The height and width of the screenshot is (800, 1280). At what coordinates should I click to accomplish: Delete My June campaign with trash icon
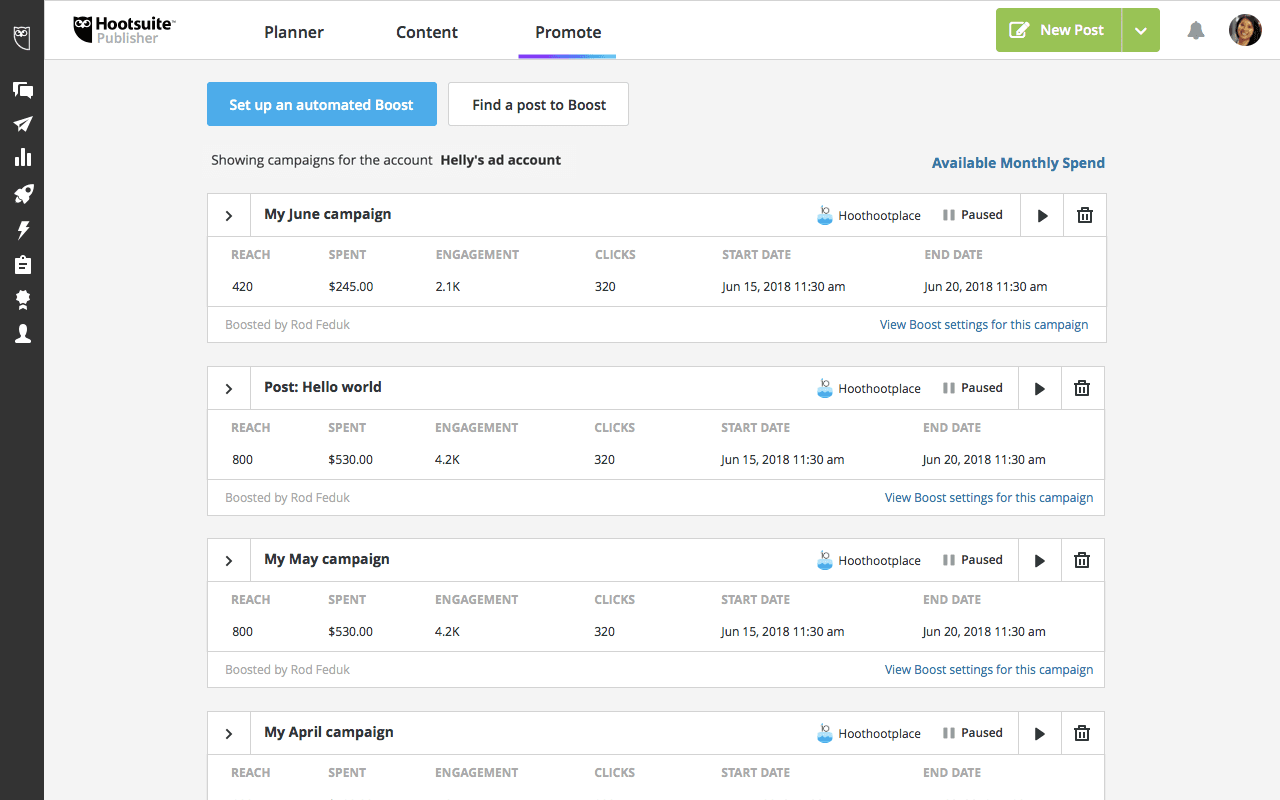tap(1085, 215)
